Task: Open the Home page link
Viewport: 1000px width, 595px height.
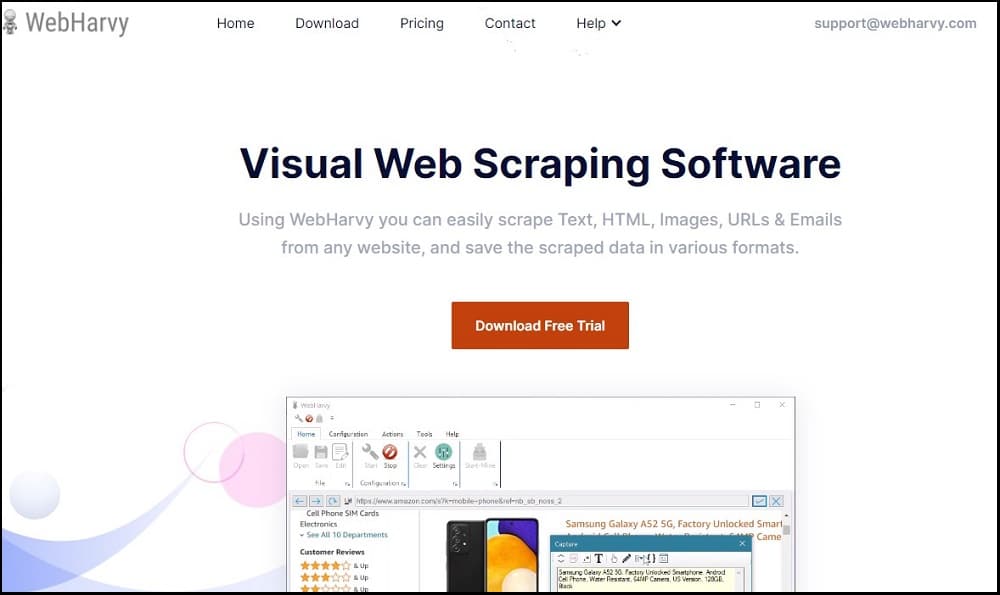Action: [x=235, y=23]
